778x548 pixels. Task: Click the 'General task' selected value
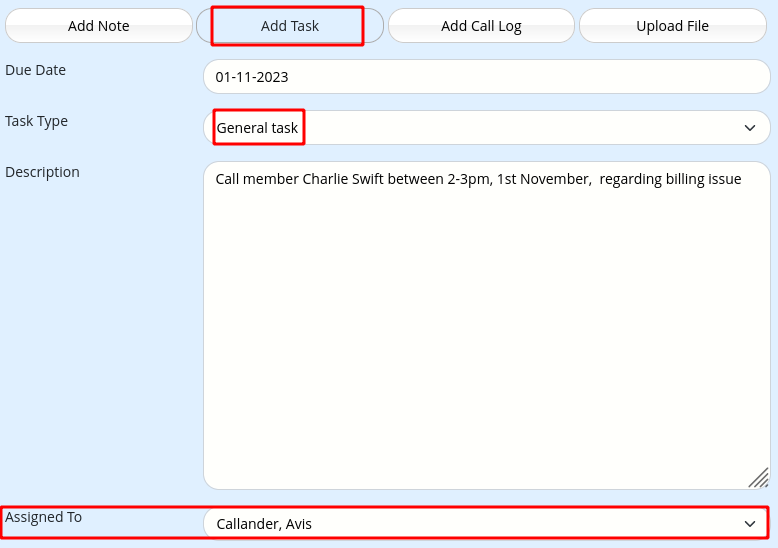coord(257,128)
